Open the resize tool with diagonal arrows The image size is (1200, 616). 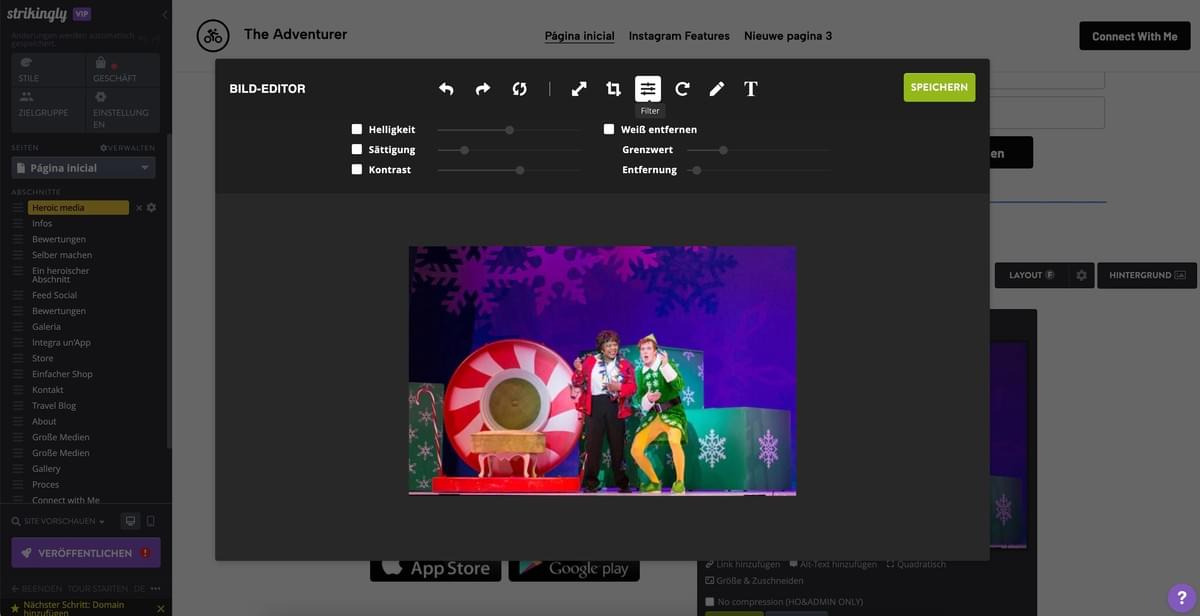pos(579,89)
